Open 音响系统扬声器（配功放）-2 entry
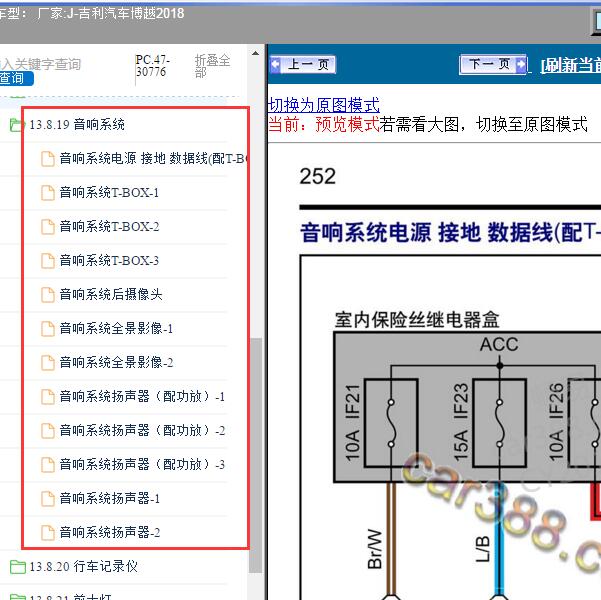Viewport: 601px width, 600px height. [x=142, y=431]
